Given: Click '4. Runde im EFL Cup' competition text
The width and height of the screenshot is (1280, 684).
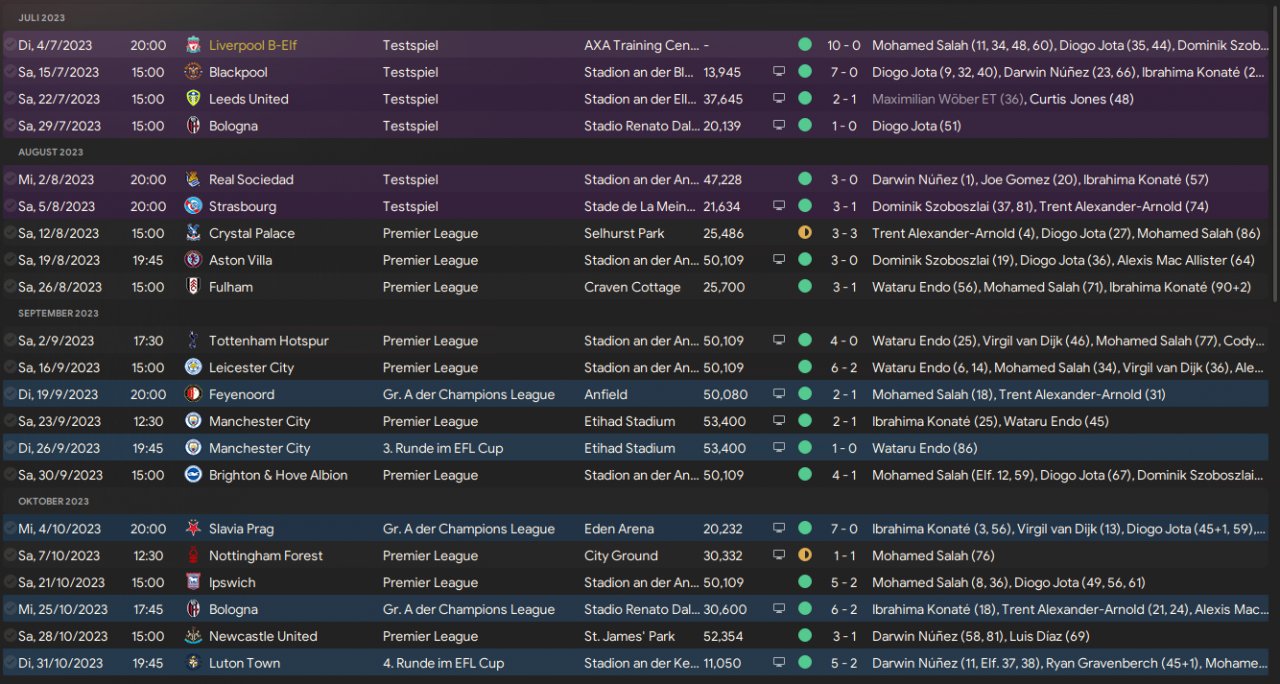Looking at the screenshot, I should pos(443,663).
